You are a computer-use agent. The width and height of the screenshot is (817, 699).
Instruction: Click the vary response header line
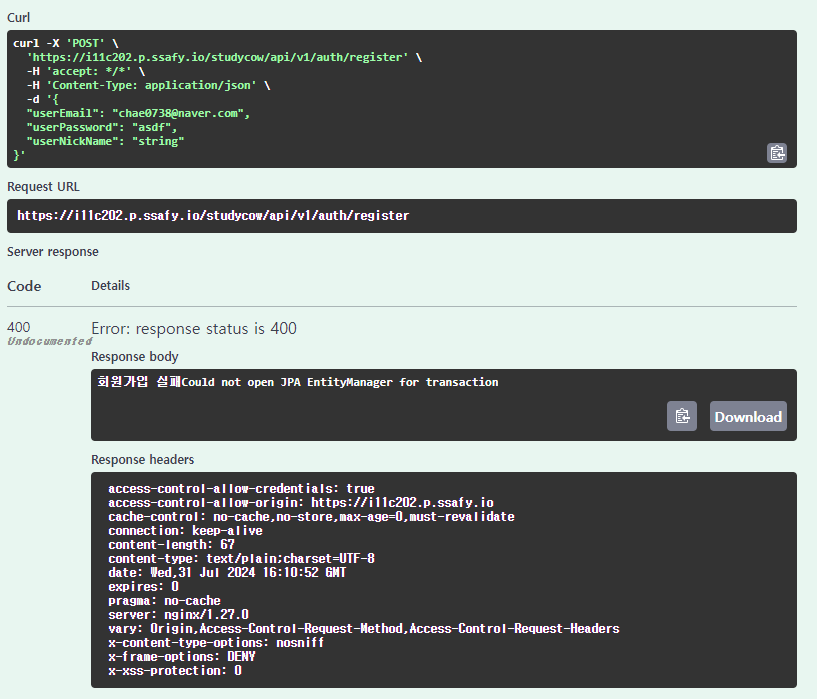pyautogui.click(x=364, y=629)
